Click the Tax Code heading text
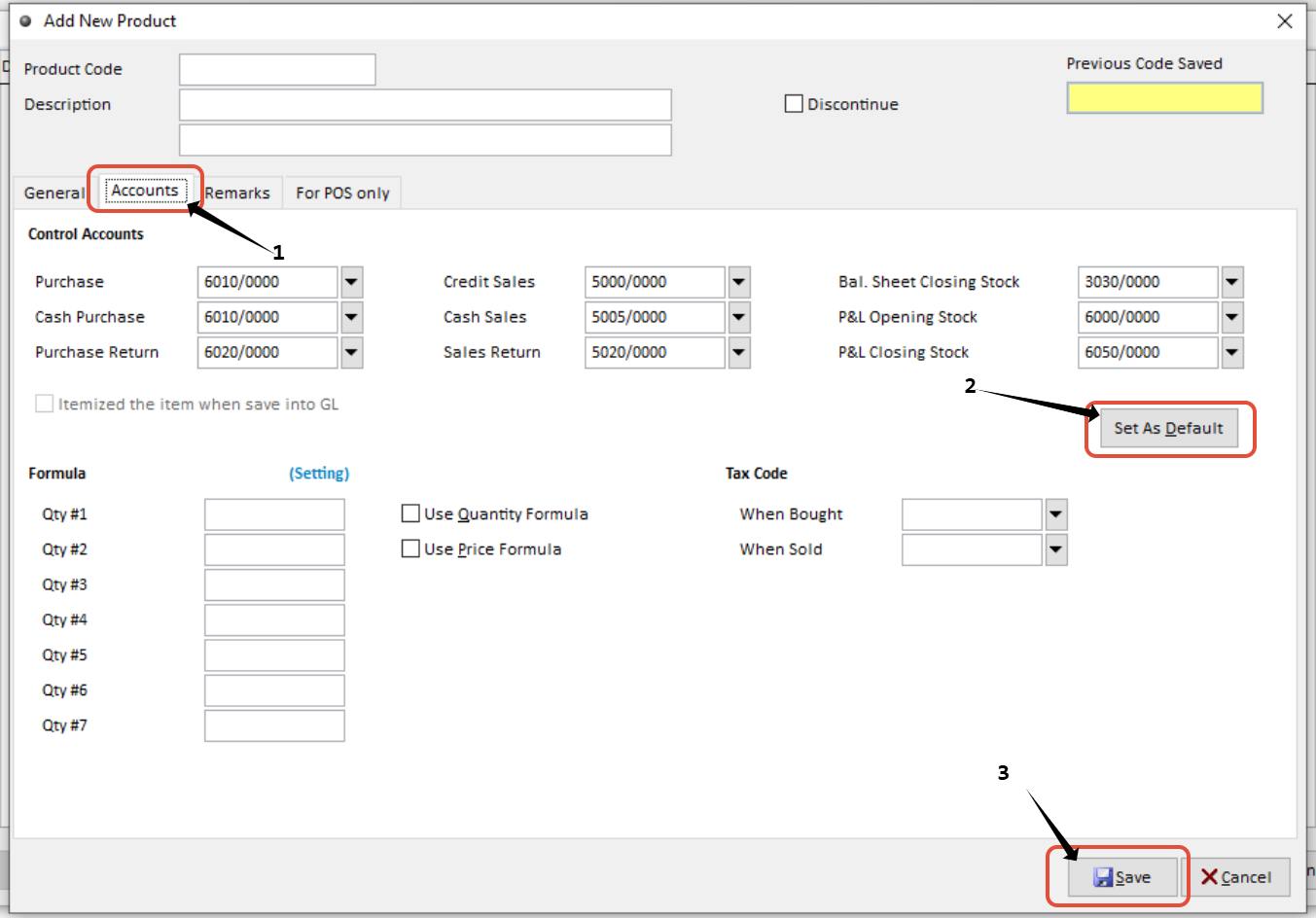The width and height of the screenshot is (1316, 918). (x=757, y=474)
